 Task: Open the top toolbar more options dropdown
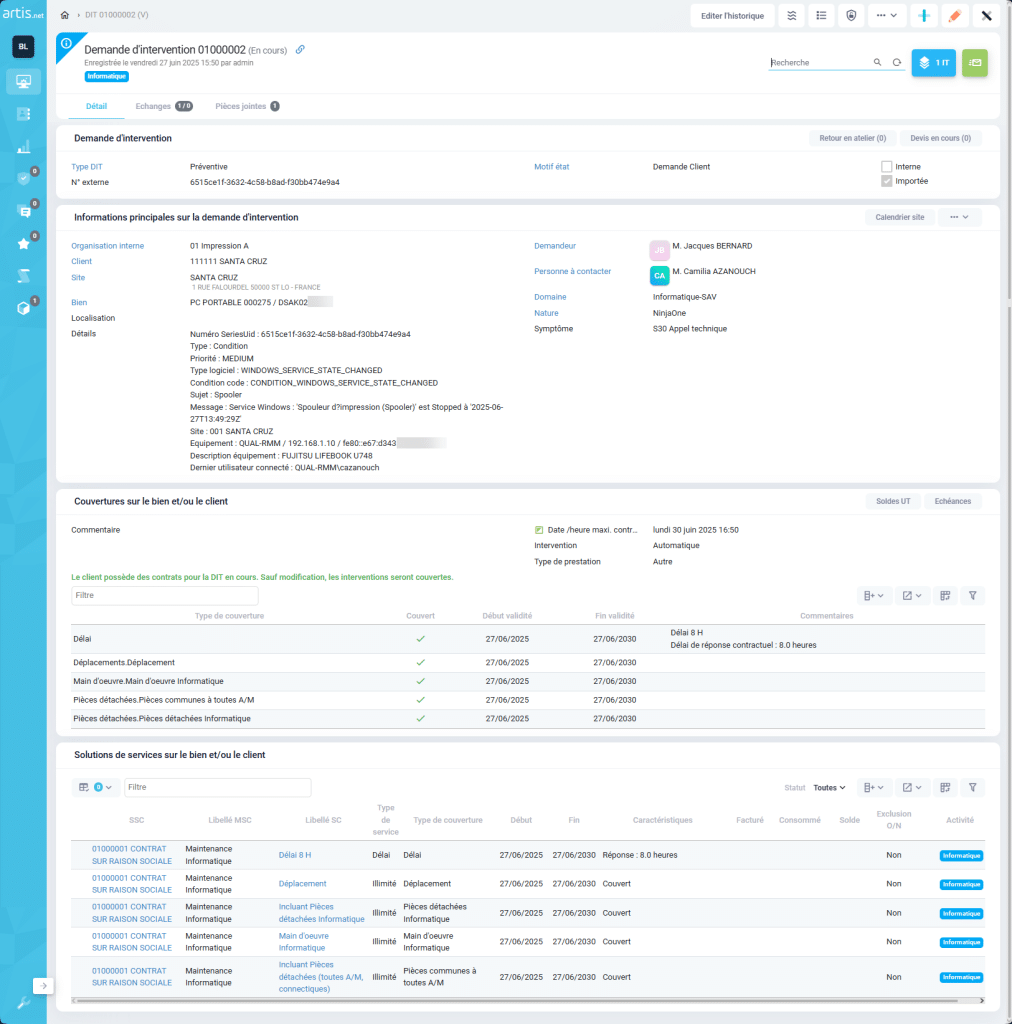pos(887,16)
